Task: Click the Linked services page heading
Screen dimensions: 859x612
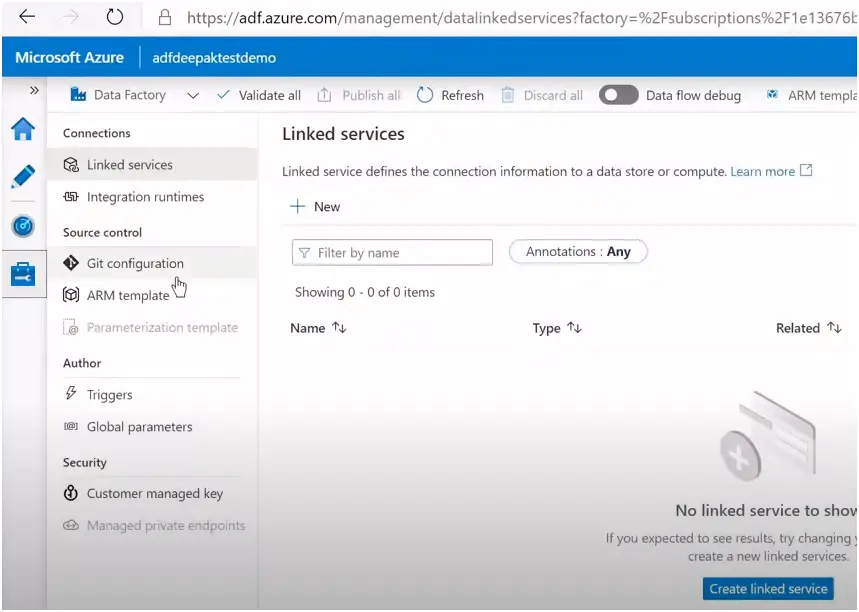Action: click(x=343, y=134)
